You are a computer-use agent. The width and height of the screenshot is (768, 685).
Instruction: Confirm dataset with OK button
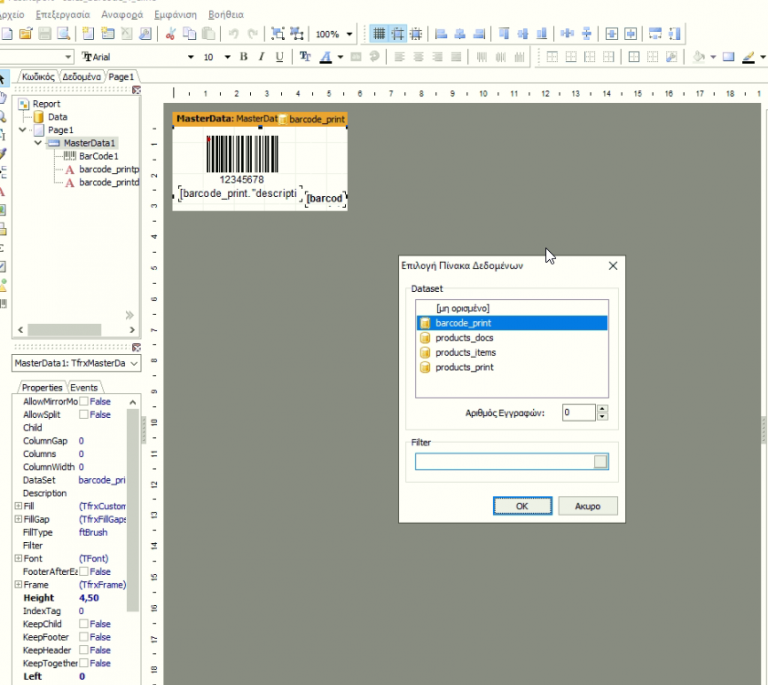point(522,506)
